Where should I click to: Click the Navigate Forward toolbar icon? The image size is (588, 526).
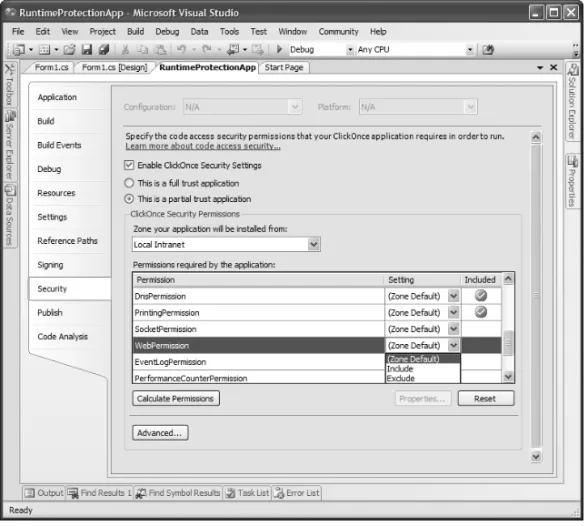tap(257, 49)
